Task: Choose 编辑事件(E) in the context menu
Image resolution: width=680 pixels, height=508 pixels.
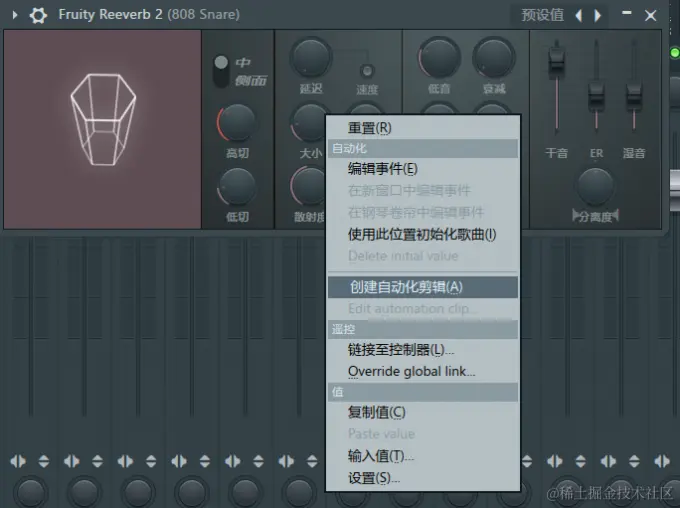Action: 423,169
